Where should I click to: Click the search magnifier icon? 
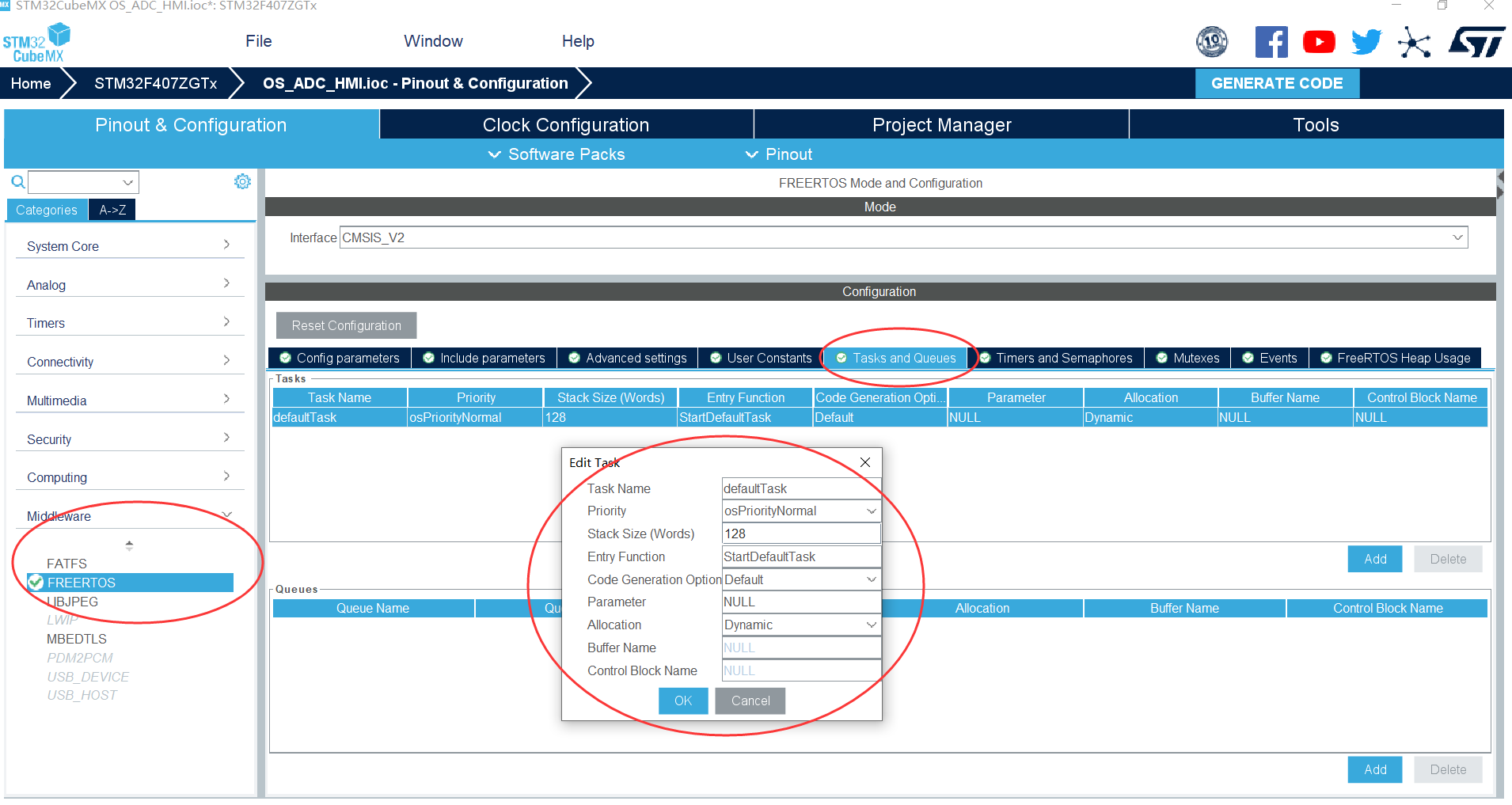coord(17,182)
